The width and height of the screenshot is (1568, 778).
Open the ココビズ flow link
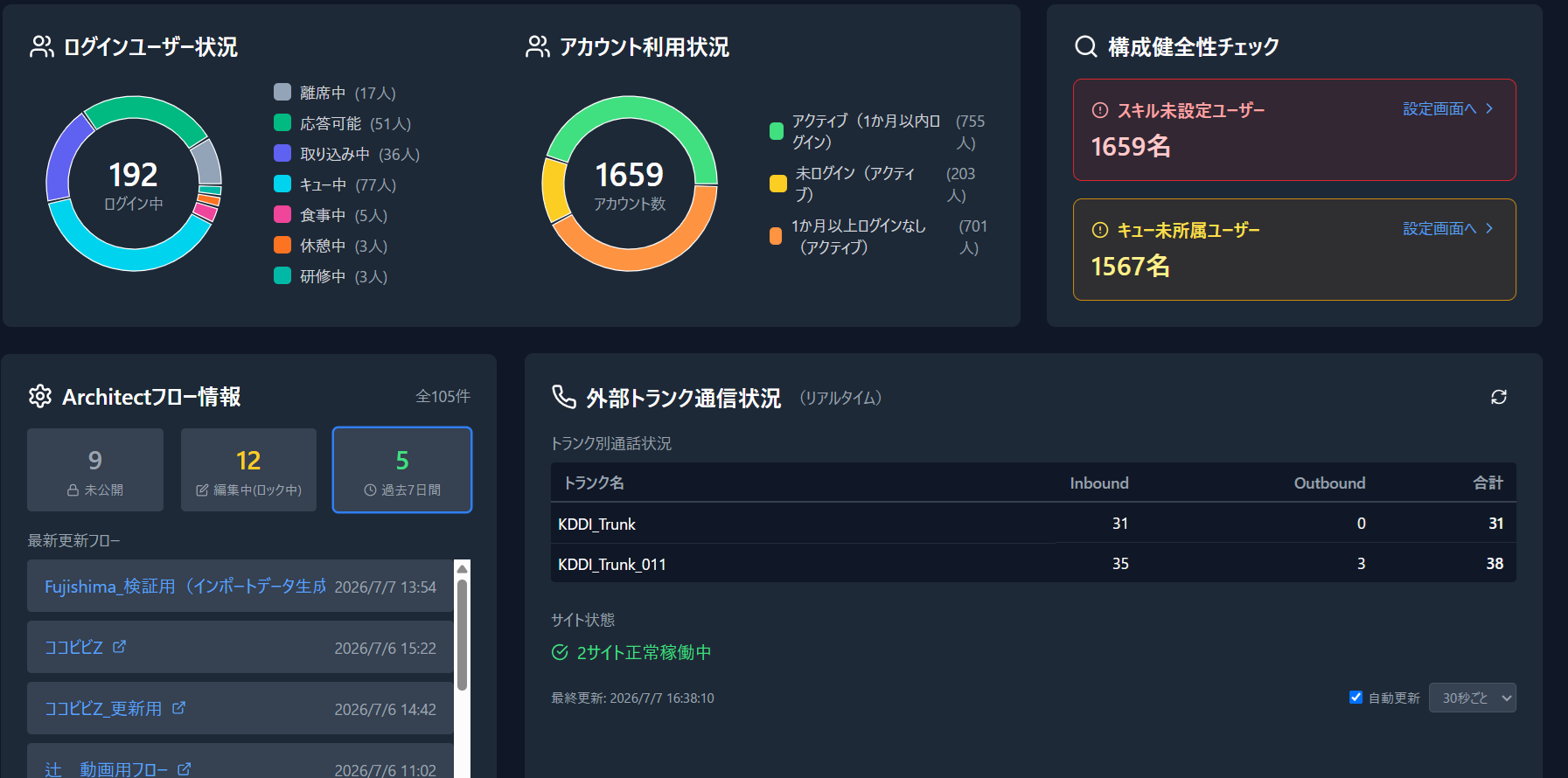pos(73,647)
